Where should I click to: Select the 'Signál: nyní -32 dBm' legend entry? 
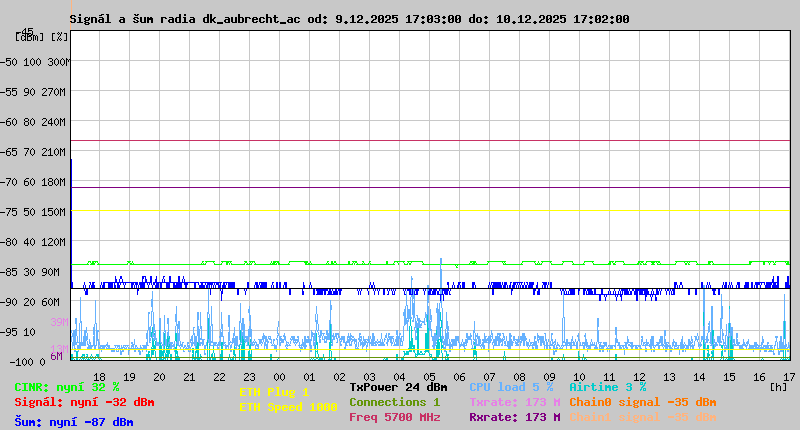84,402
